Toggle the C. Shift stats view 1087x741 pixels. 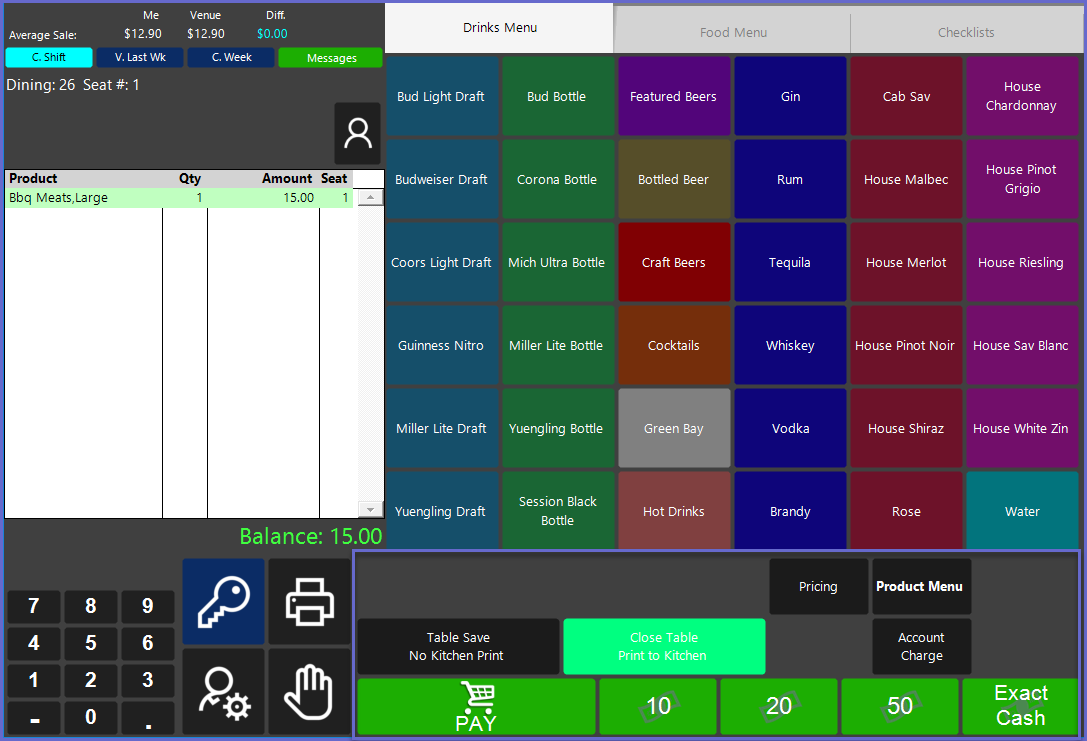coord(49,58)
